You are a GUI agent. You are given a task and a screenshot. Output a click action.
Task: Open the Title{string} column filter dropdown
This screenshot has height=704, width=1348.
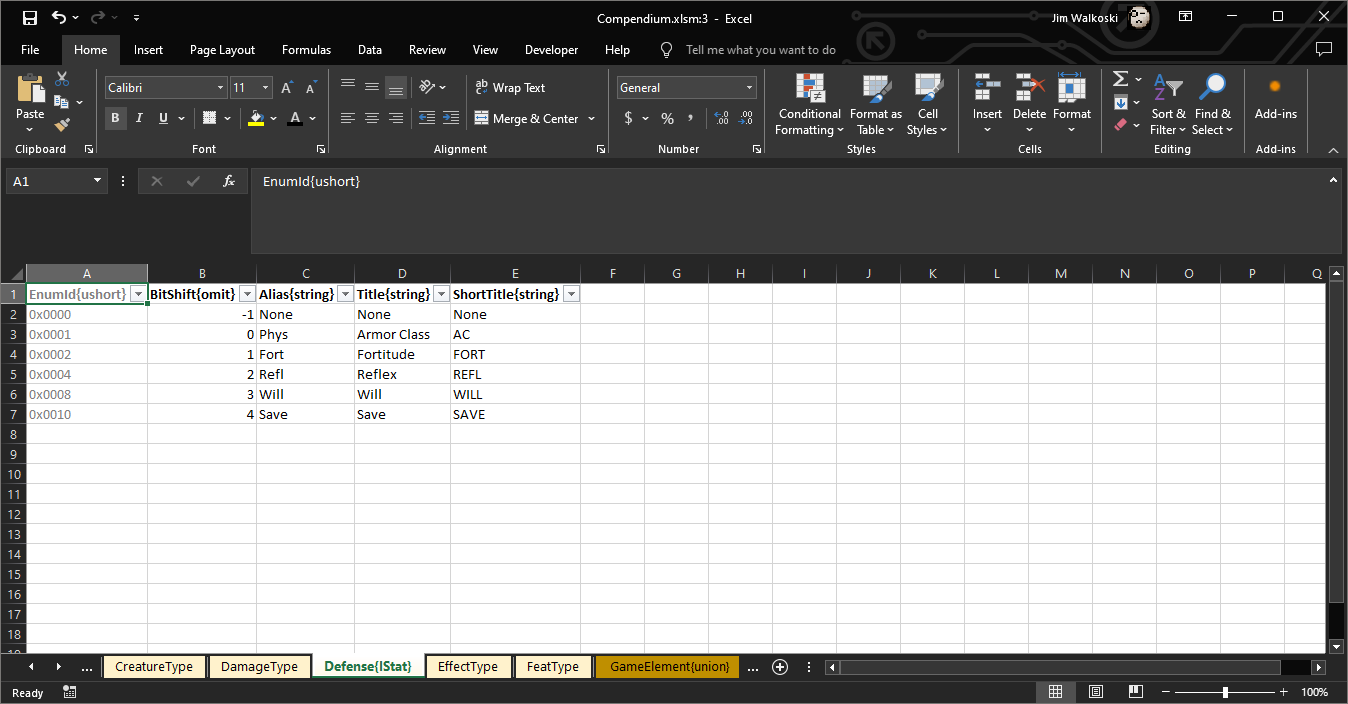[441, 294]
